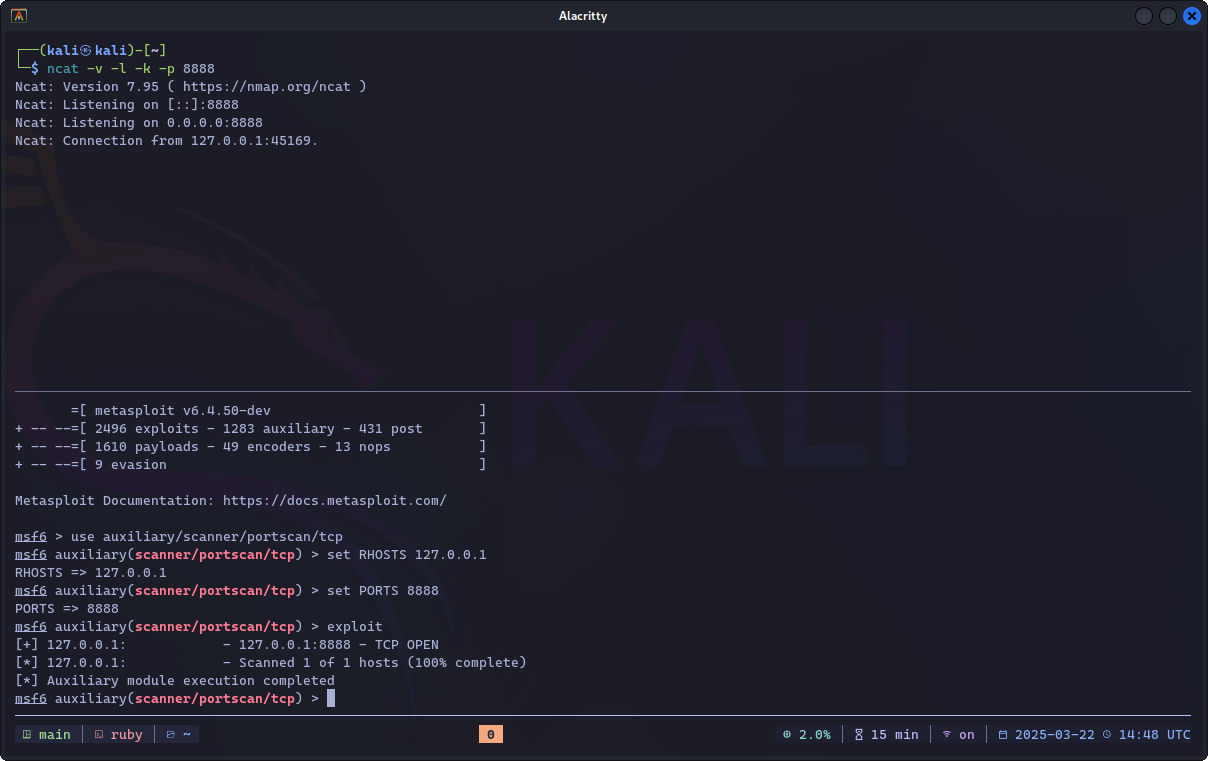
Task: Select the 'main' session in status bar
Action: 47,734
